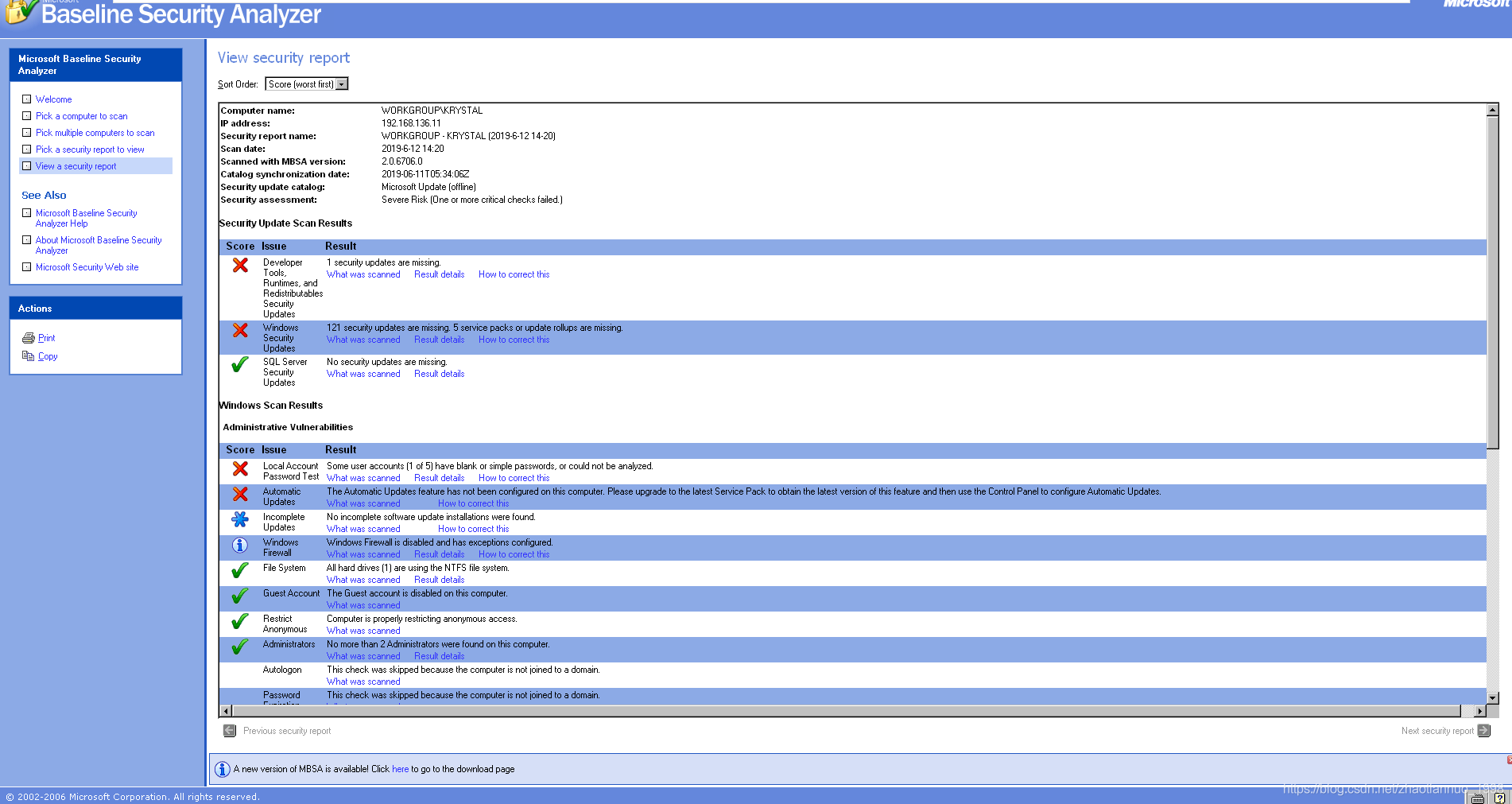Click the red X for Automatic Updates
1512x804 pixels.
240,494
